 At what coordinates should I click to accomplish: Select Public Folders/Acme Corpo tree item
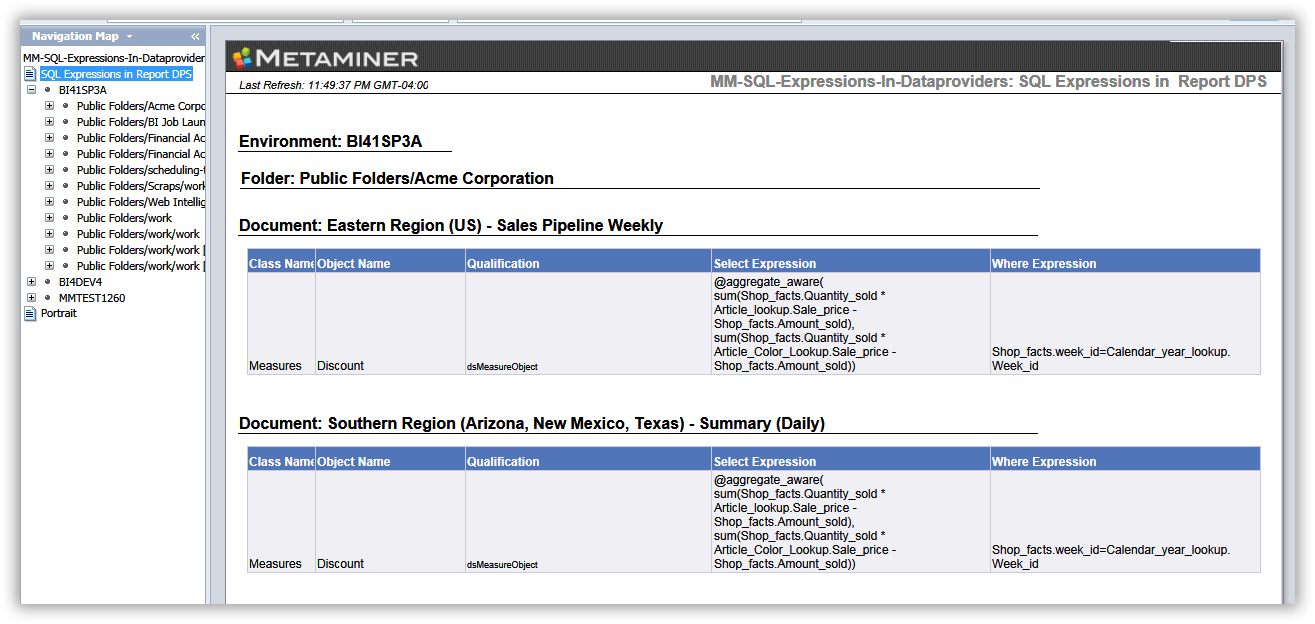(x=141, y=106)
